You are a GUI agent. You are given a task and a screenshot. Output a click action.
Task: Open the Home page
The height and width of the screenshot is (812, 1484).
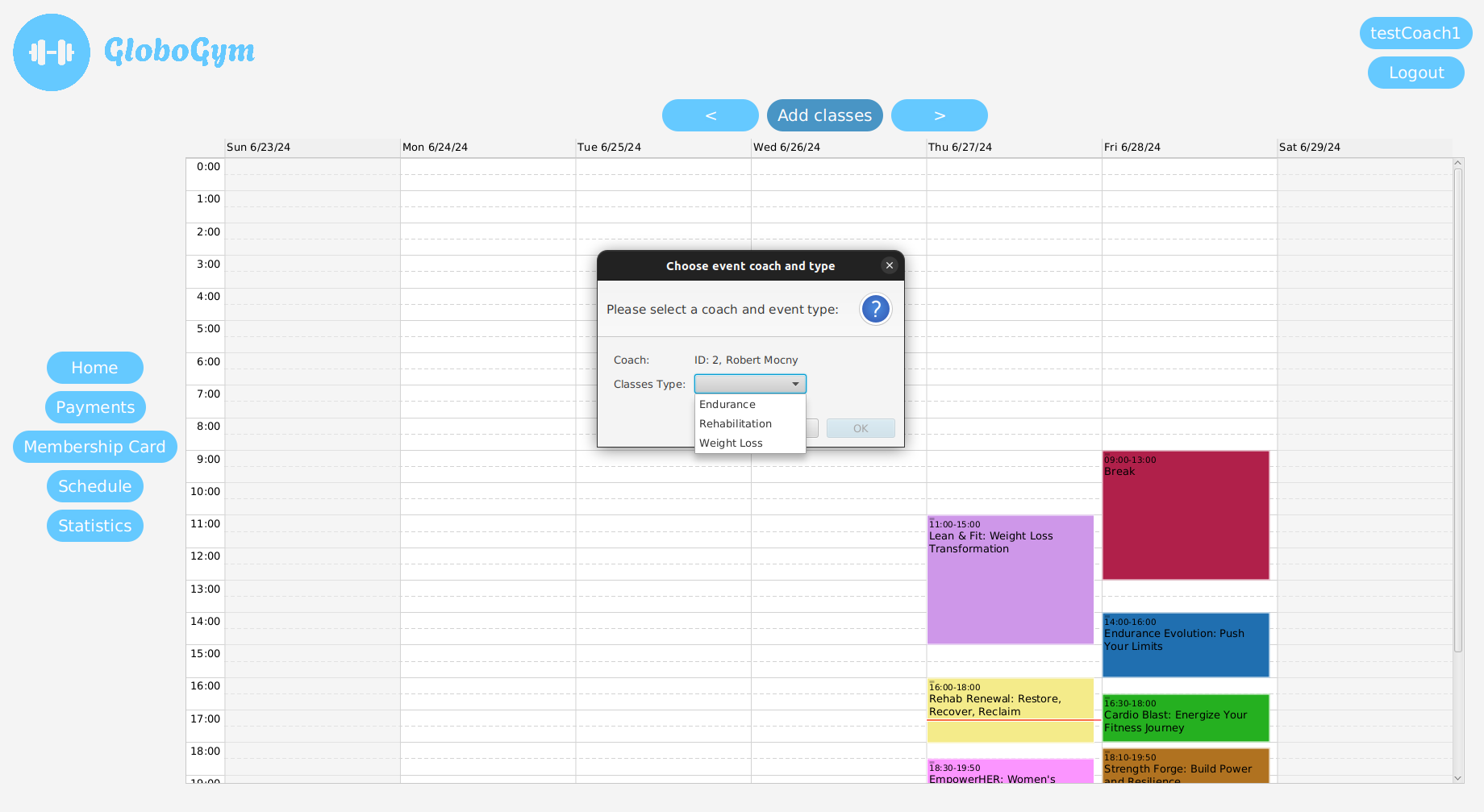coord(94,368)
